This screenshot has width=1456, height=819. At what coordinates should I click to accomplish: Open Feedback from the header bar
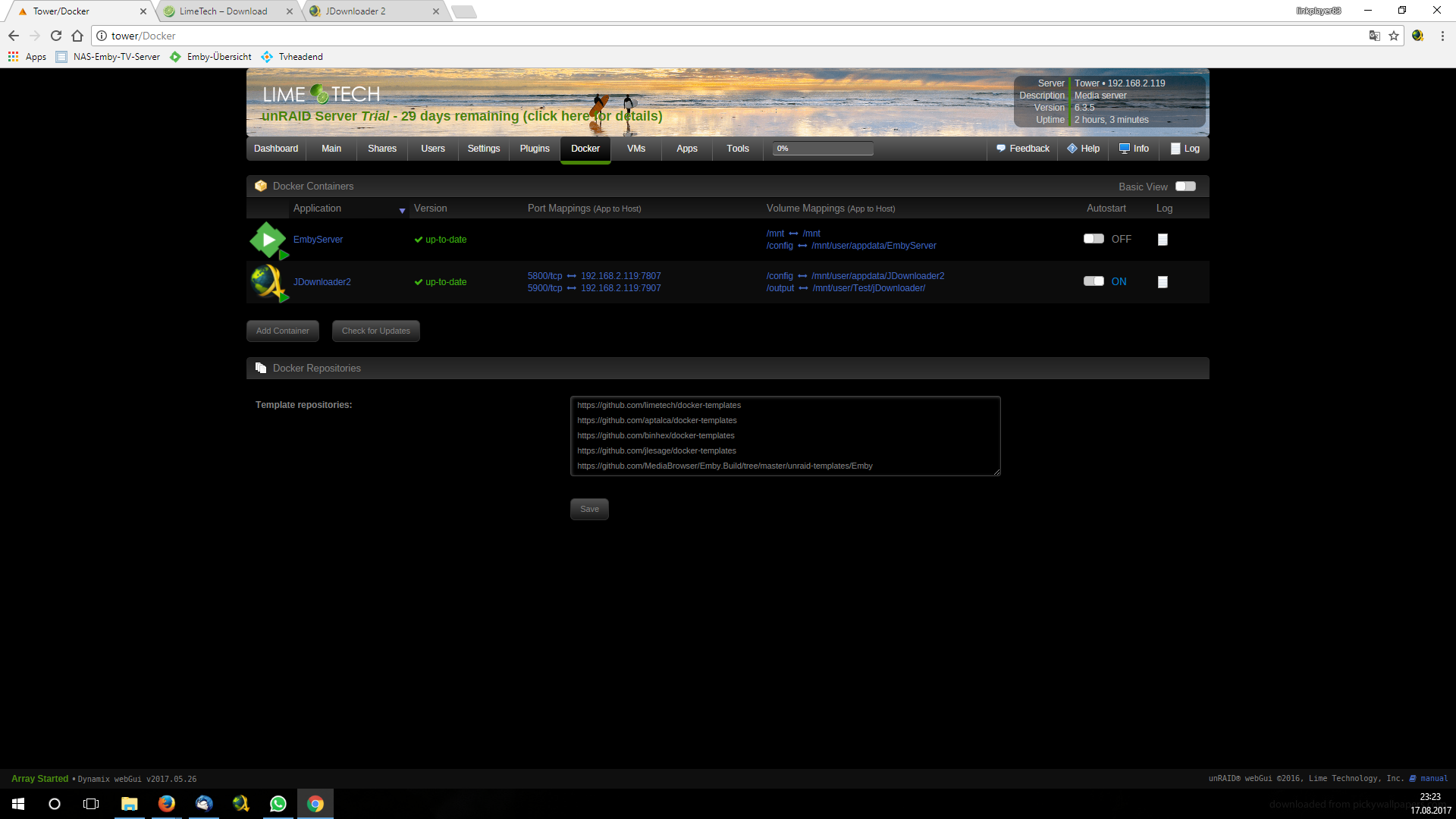[1022, 149]
